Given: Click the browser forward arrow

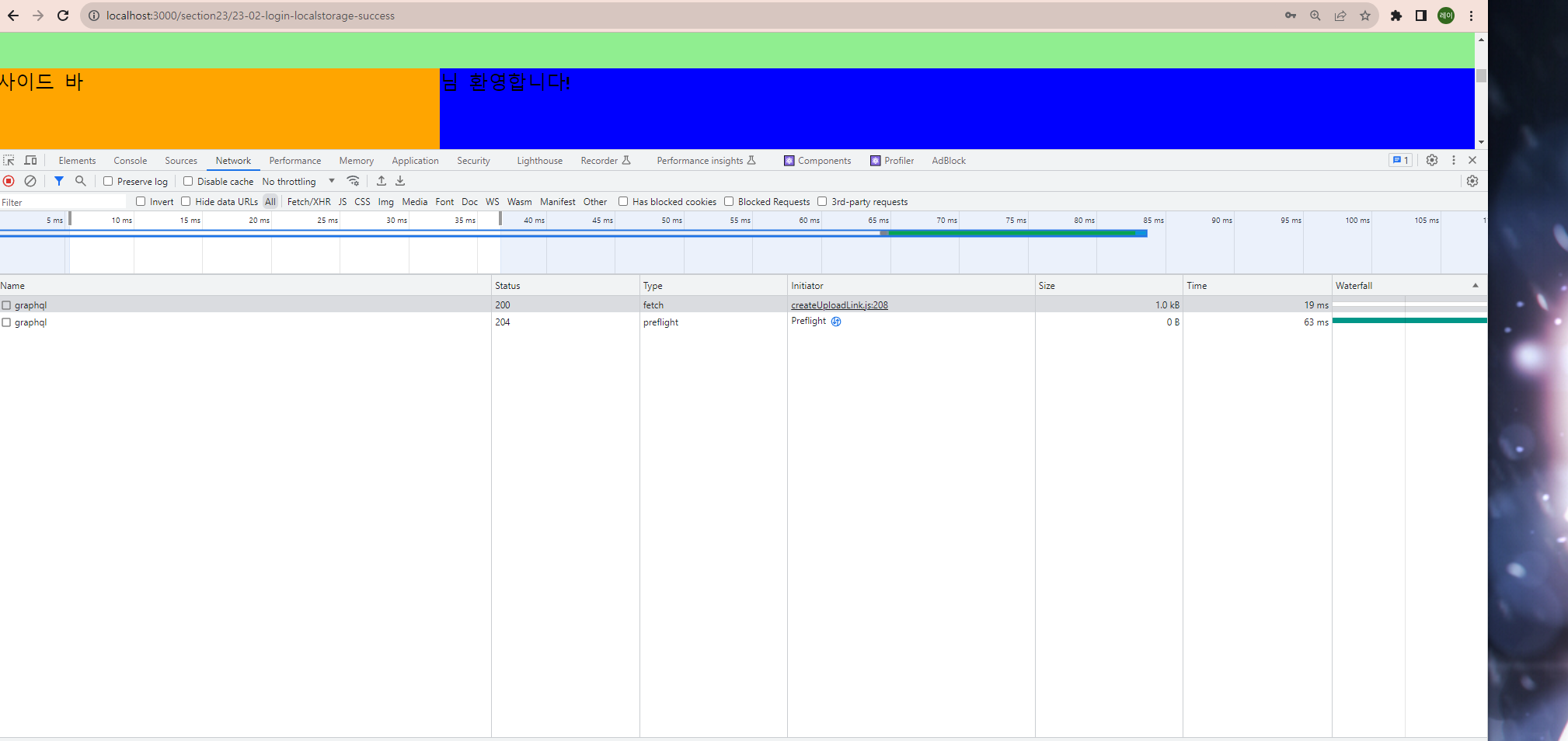Looking at the screenshot, I should (x=38, y=16).
